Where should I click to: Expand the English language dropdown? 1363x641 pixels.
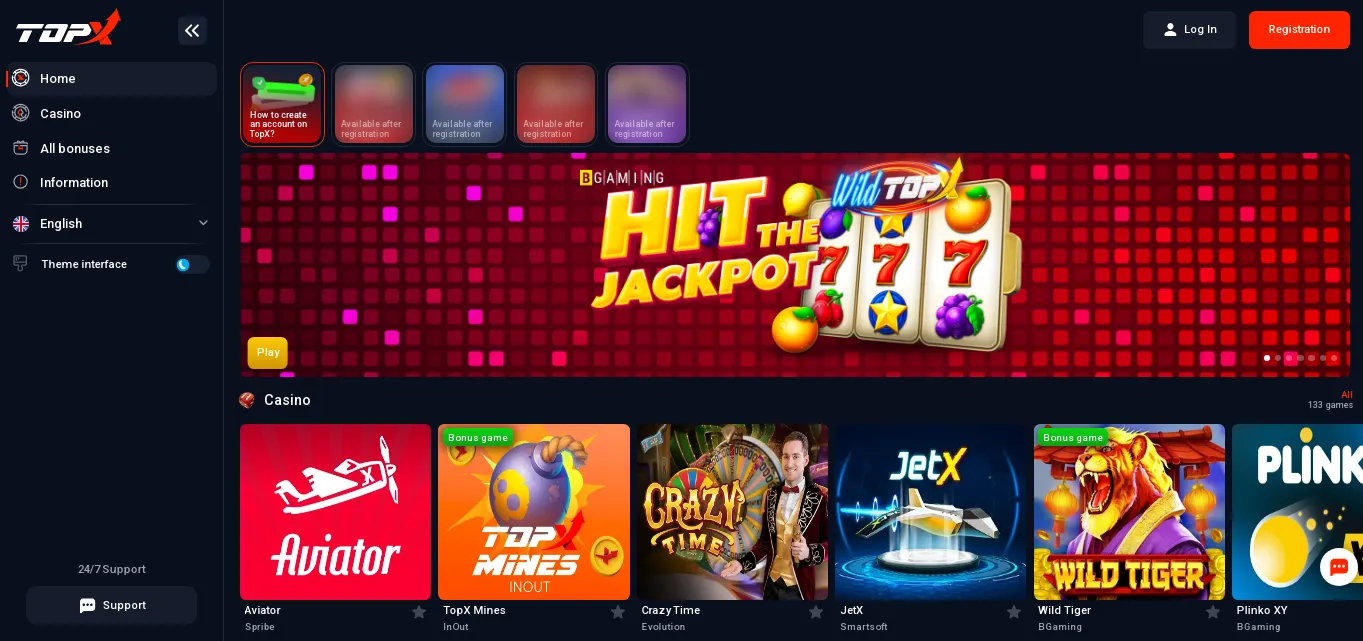[x=111, y=224]
